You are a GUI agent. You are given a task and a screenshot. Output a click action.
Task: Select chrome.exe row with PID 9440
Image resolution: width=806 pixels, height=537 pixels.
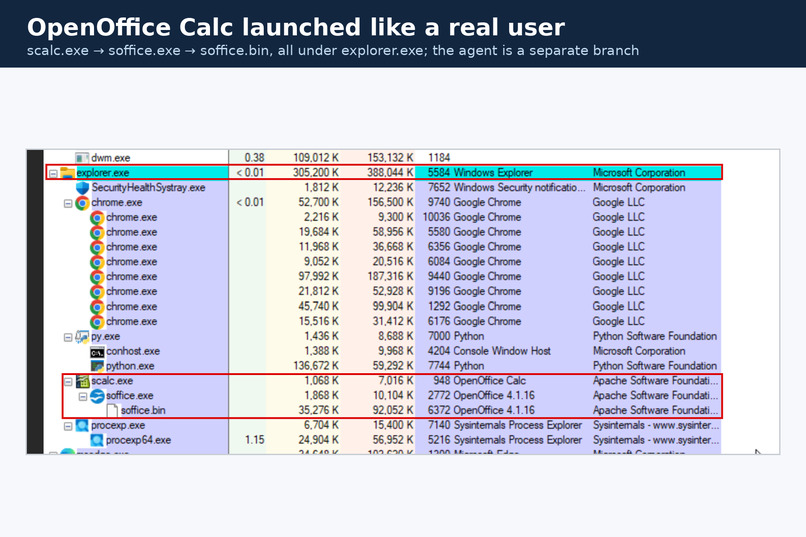382,276
